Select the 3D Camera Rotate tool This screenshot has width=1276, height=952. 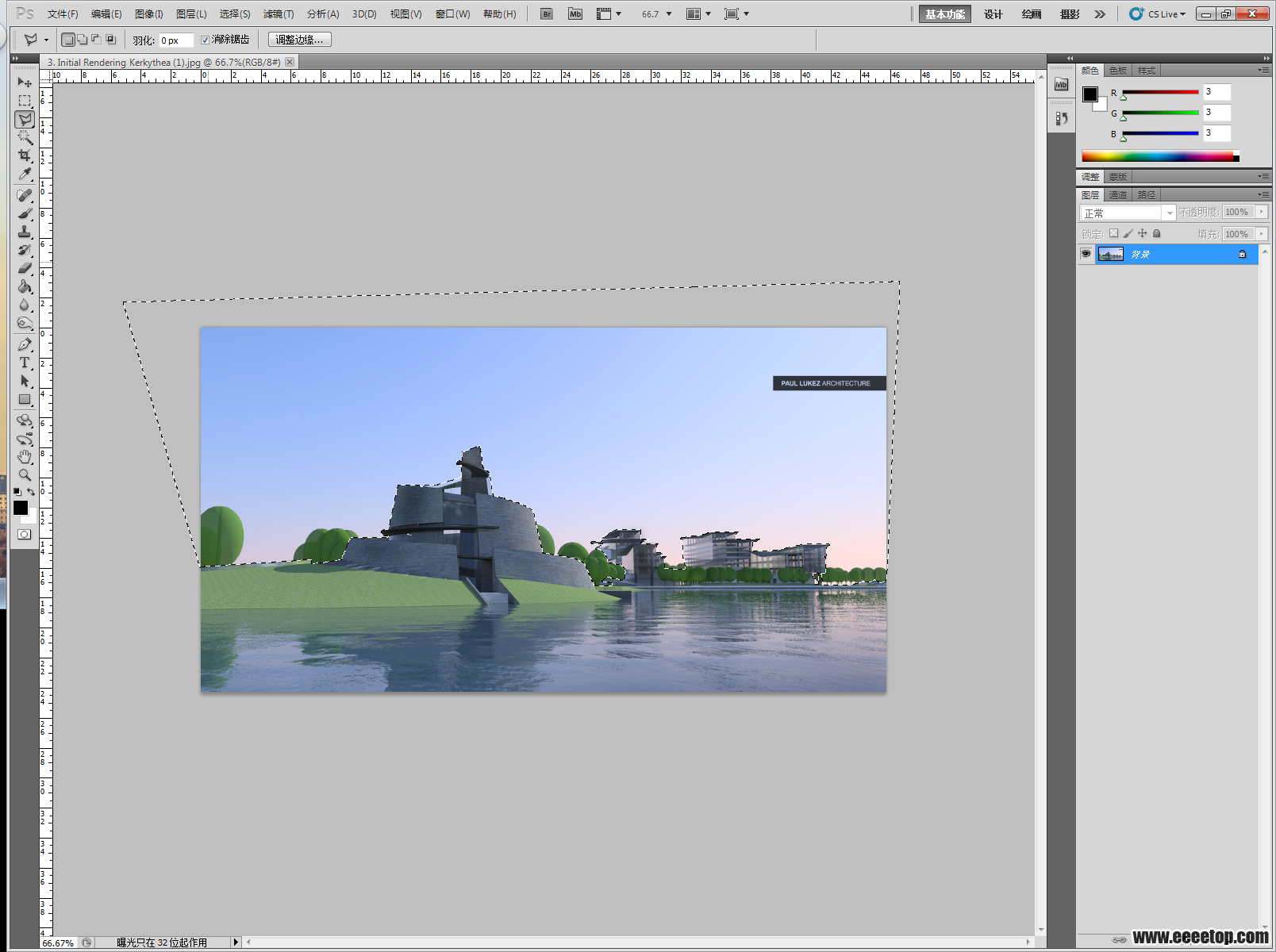coord(25,439)
